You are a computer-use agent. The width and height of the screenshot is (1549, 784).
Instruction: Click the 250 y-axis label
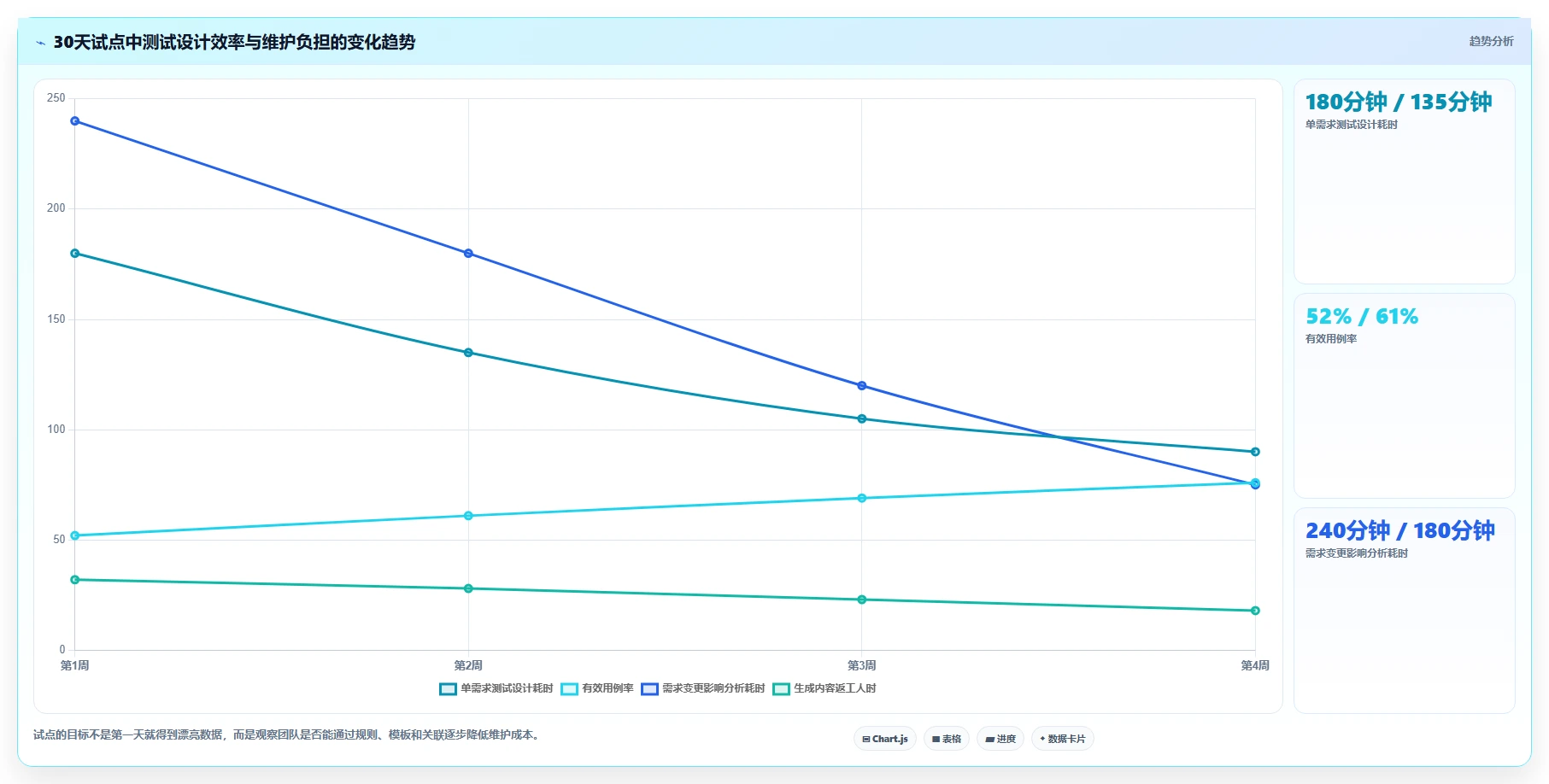point(56,98)
